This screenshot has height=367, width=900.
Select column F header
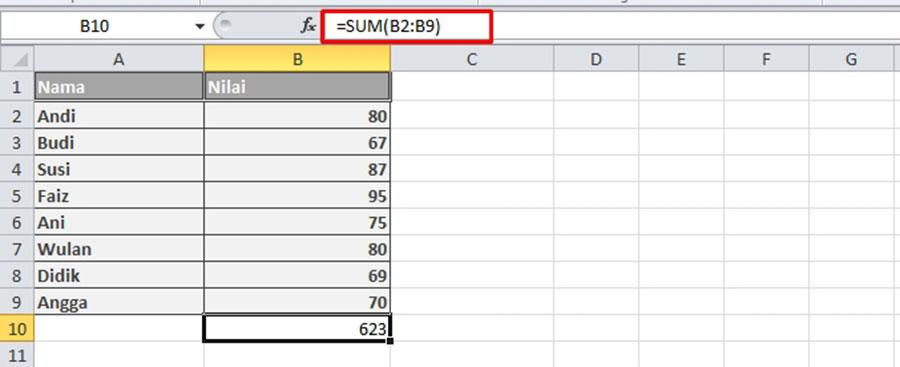tap(766, 59)
